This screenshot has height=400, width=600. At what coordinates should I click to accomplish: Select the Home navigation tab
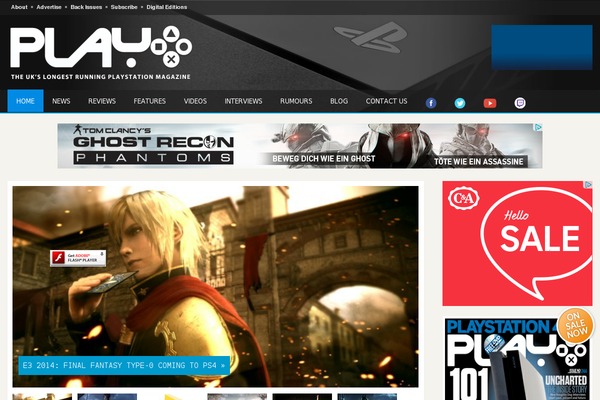click(25, 101)
